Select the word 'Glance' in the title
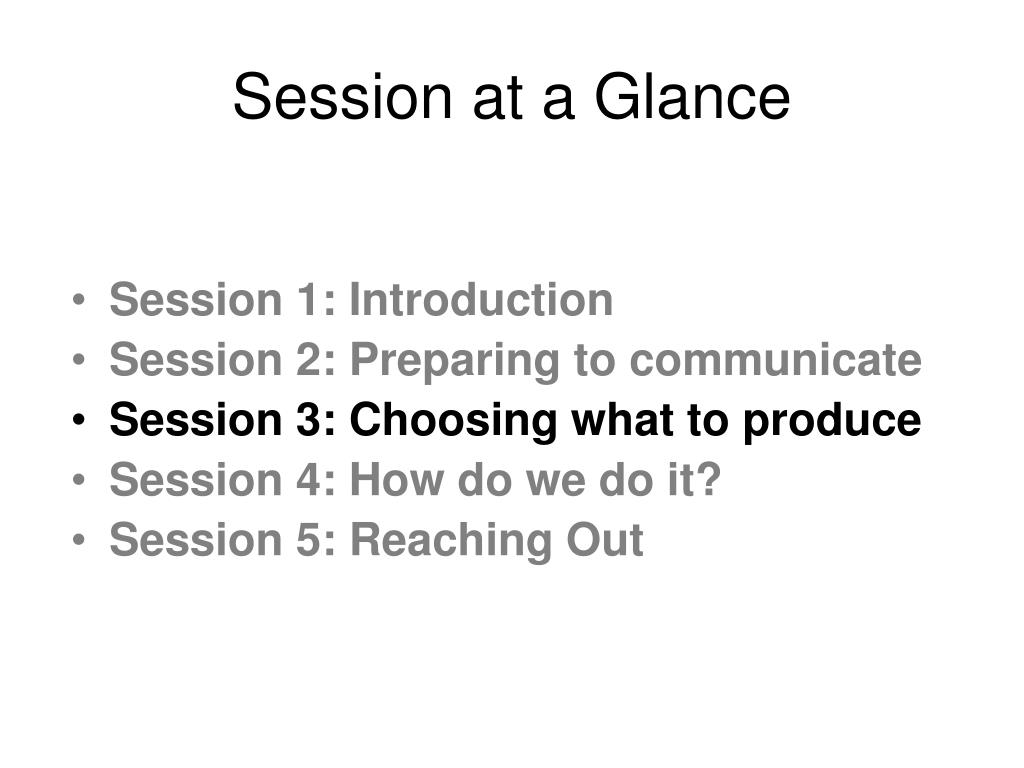Screen dimensions: 1024x768 pyautogui.click(x=692, y=97)
